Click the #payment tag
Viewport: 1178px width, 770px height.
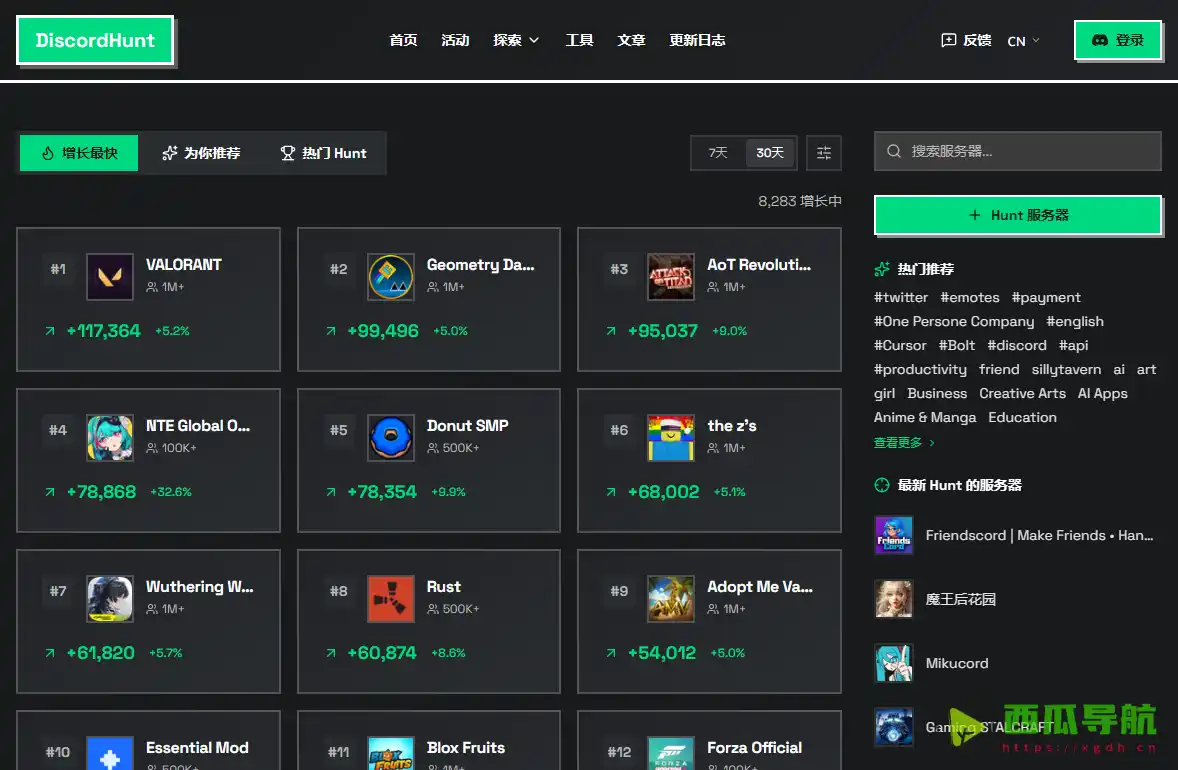coord(1046,297)
